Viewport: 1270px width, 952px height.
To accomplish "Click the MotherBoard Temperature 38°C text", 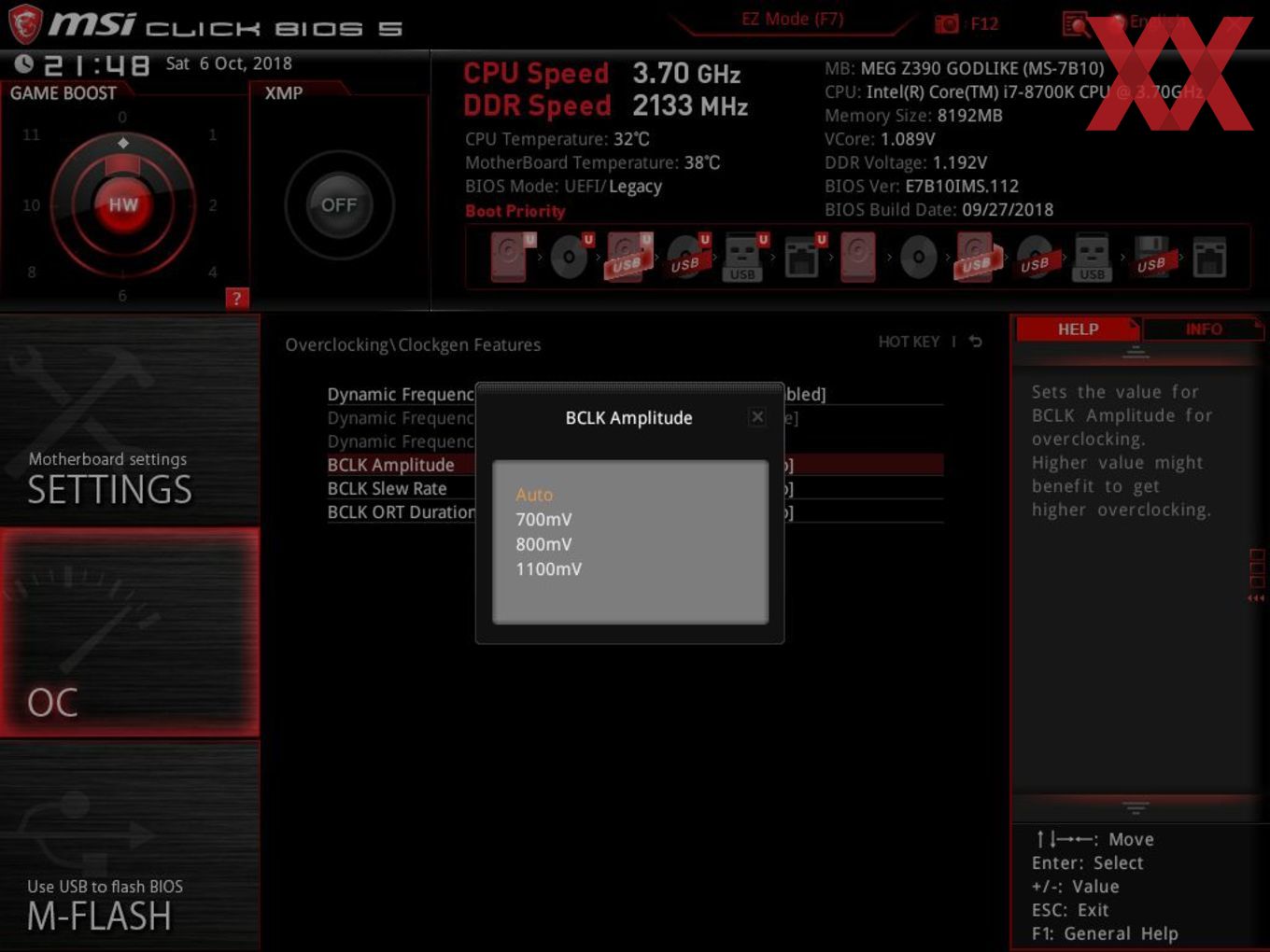I will 593,162.
